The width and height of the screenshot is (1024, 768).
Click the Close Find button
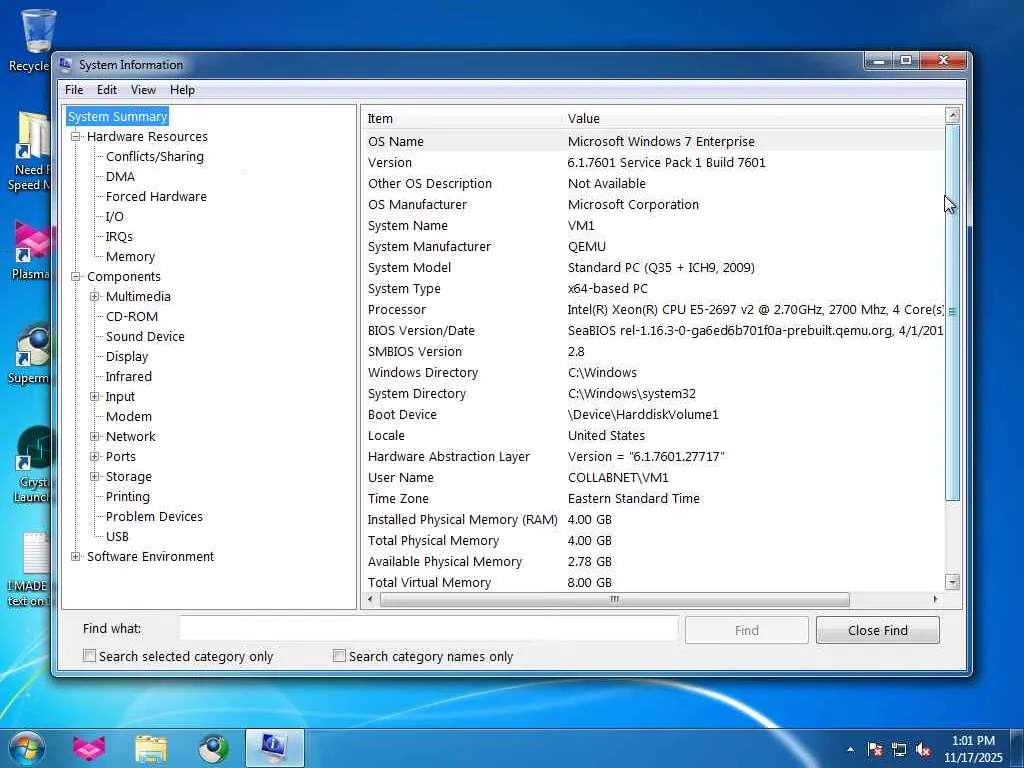(878, 630)
